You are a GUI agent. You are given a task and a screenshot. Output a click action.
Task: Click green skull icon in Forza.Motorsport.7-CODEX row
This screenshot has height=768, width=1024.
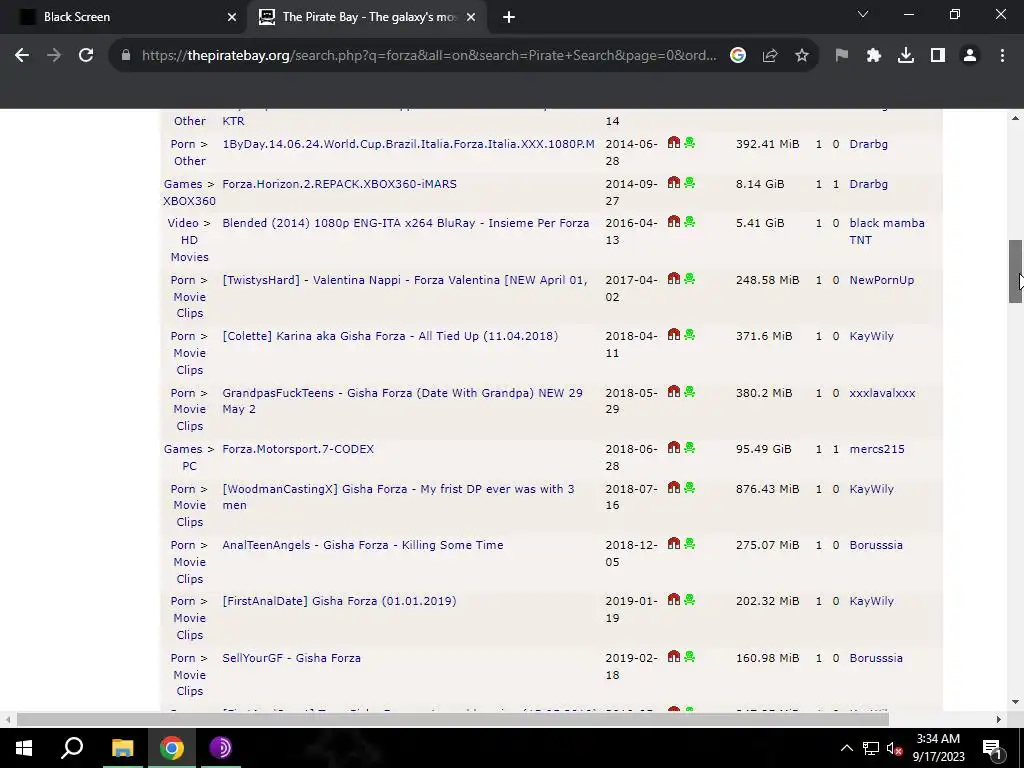[x=690, y=448]
